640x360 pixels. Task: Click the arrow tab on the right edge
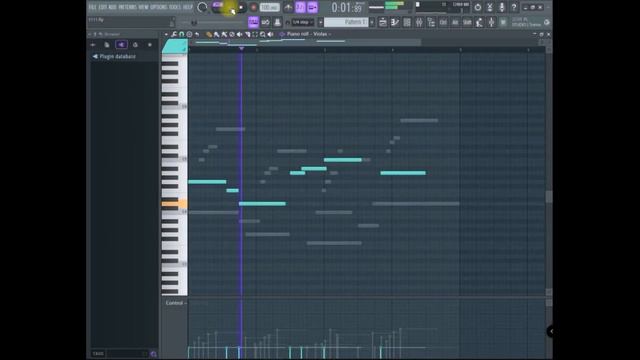[x=550, y=331]
